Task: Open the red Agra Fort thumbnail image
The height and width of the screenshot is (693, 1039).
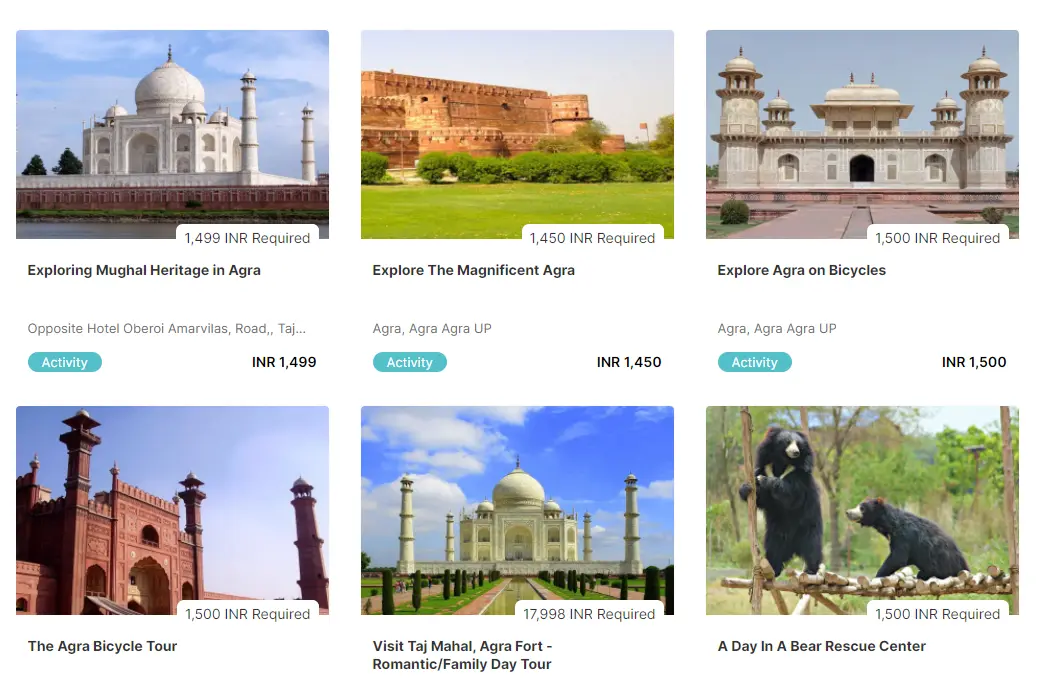Action: tap(517, 134)
